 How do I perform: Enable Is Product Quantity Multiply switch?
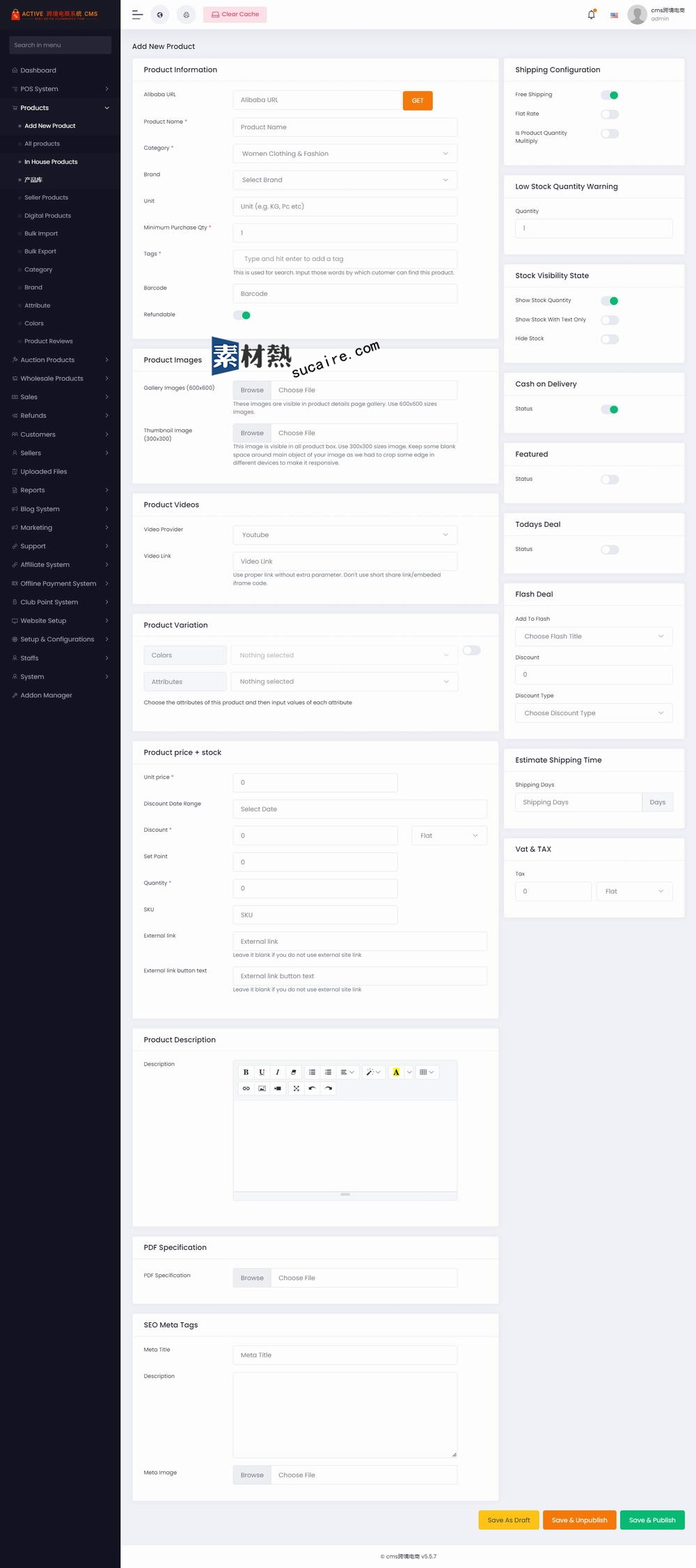pyautogui.click(x=610, y=134)
